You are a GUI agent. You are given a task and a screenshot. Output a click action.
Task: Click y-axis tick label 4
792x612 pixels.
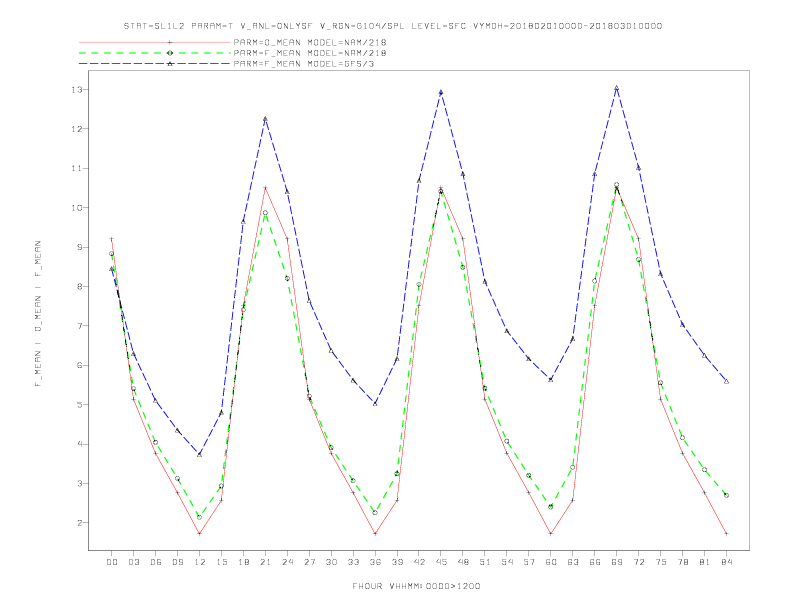point(80,444)
